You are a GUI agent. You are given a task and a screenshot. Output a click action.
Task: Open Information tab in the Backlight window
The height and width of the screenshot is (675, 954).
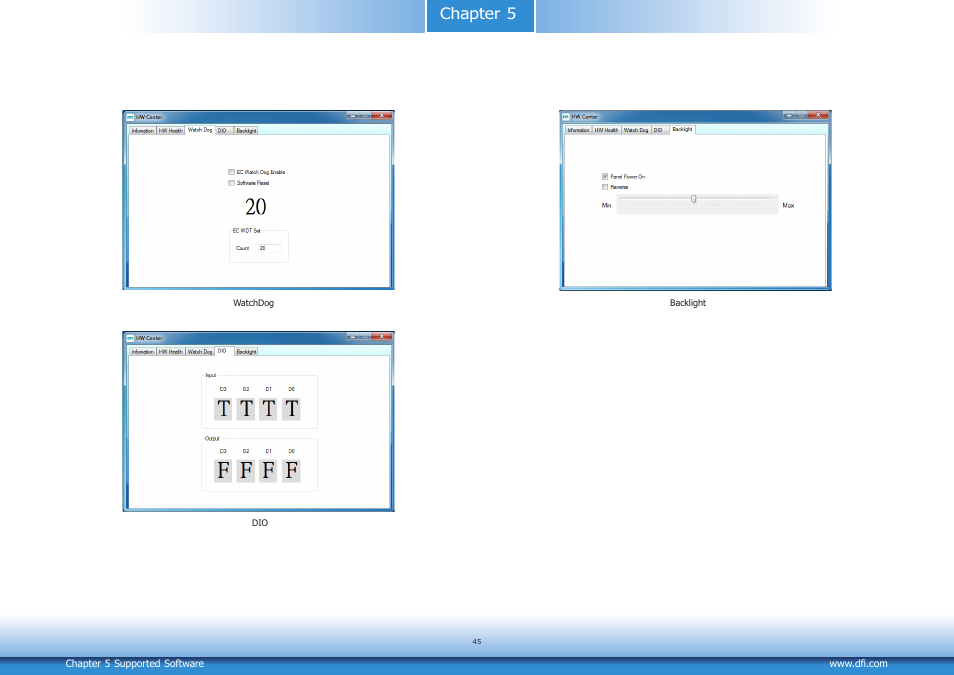578,130
